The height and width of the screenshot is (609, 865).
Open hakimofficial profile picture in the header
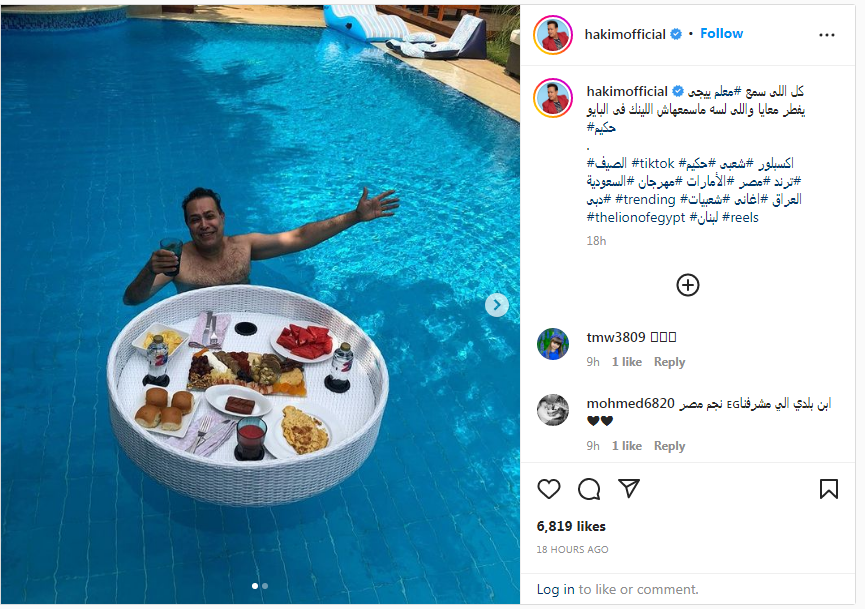click(x=553, y=35)
